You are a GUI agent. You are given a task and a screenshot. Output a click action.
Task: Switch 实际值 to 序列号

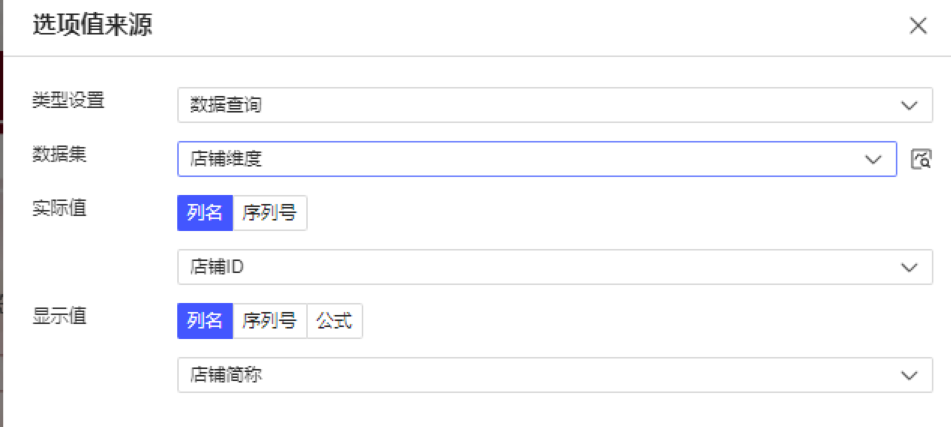[270, 213]
